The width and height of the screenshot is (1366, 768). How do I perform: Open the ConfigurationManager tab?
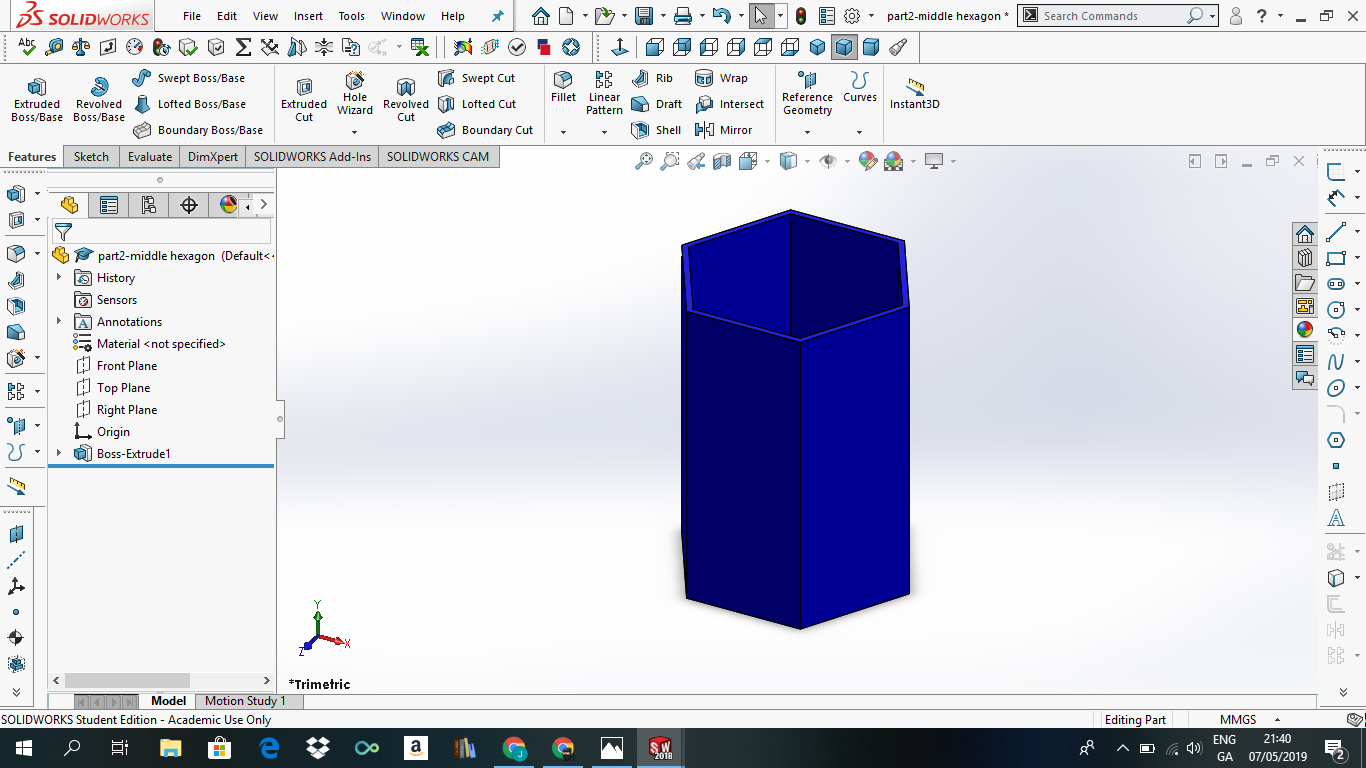[149, 205]
